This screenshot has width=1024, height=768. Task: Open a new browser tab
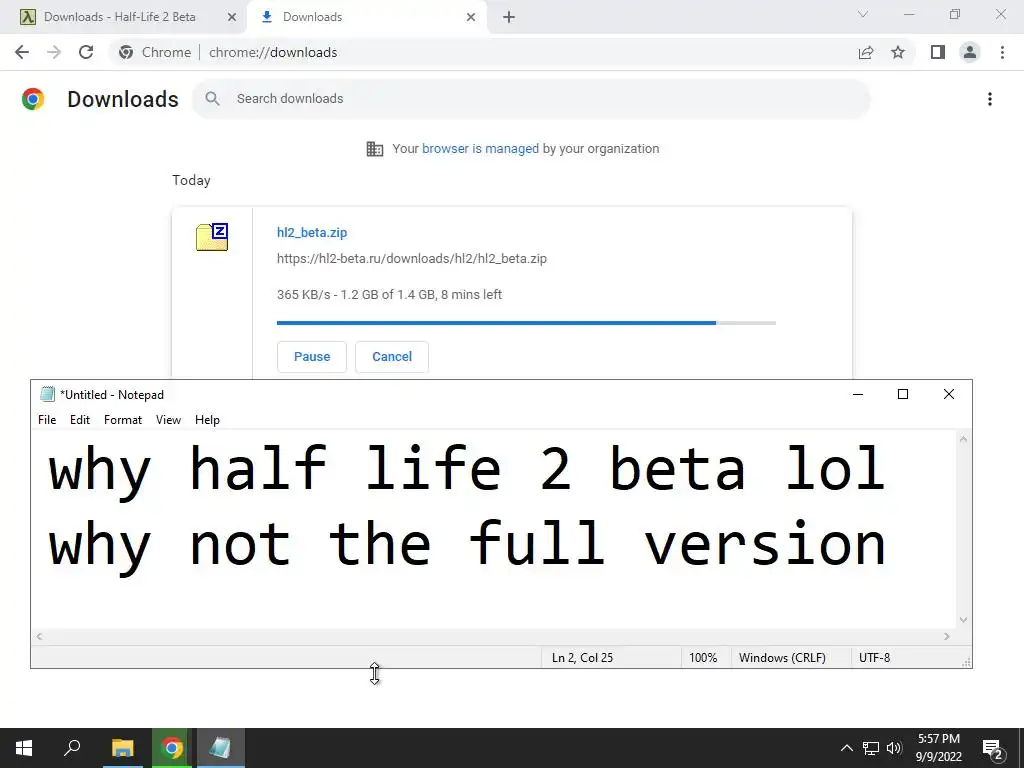coord(509,17)
